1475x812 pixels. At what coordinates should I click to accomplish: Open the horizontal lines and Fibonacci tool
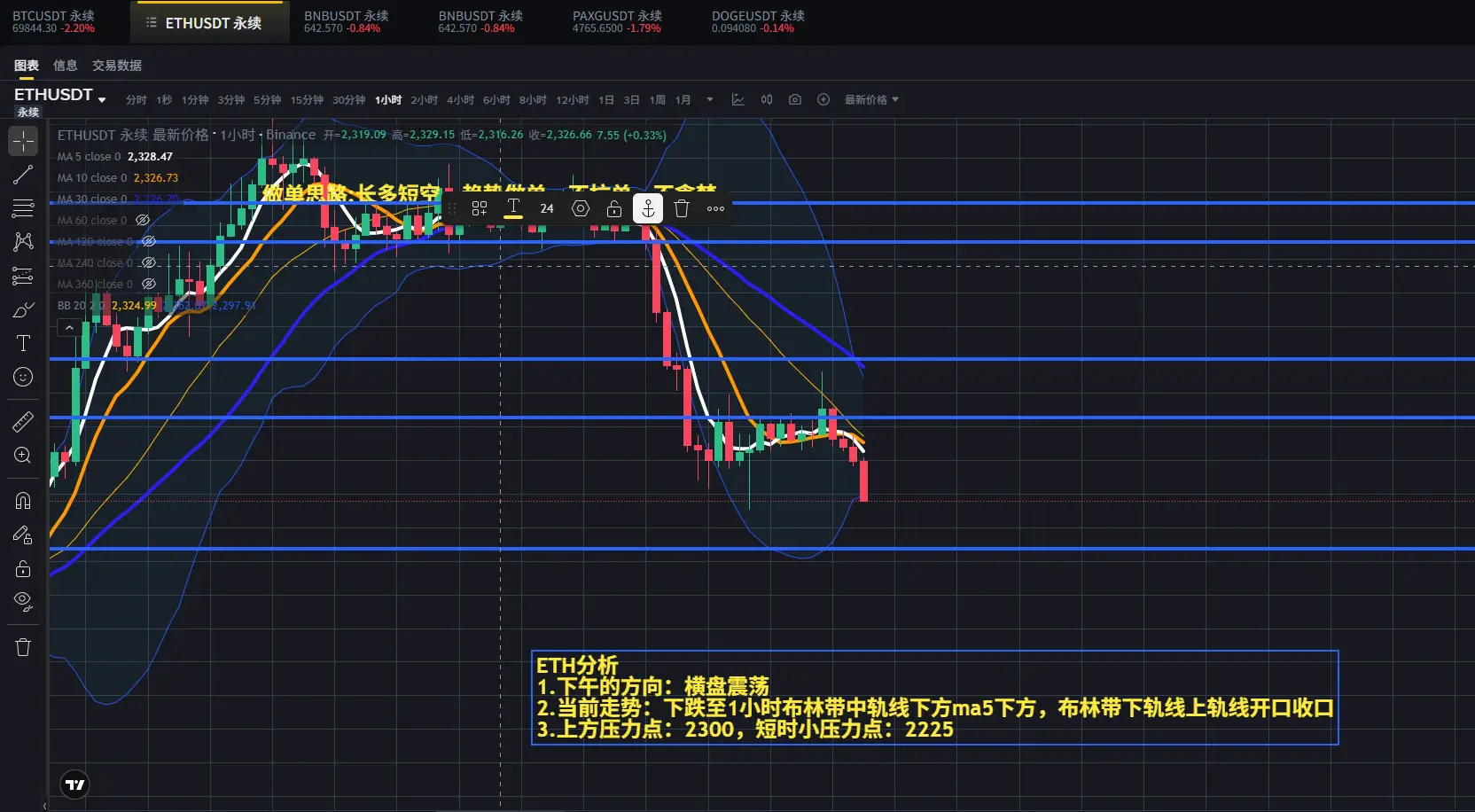click(x=23, y=208)
